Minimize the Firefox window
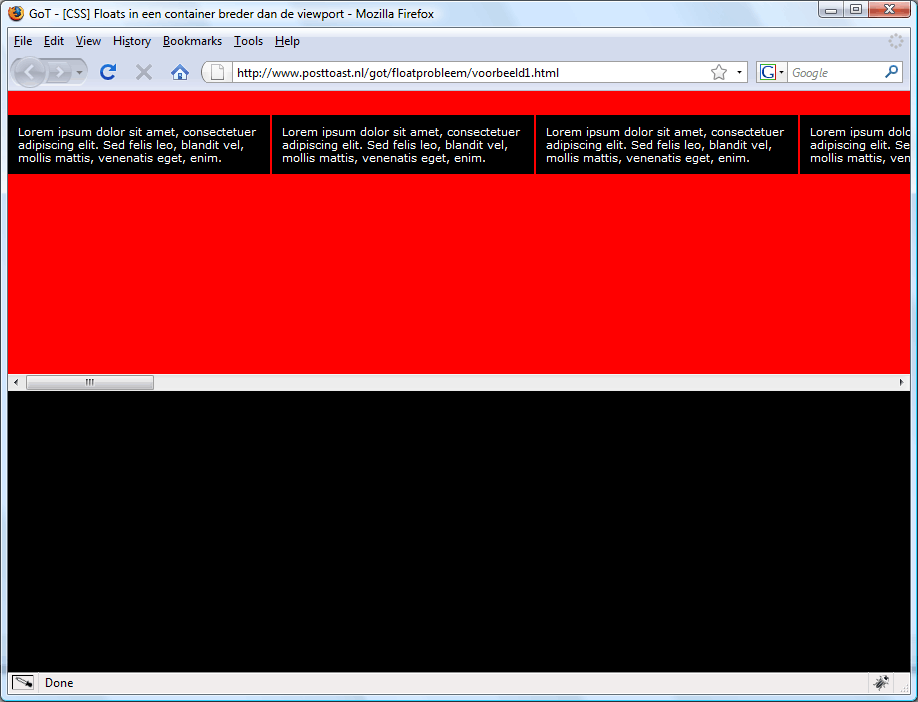Image resolution: width=918 pixels, height=702 pixels. [831, 9]
